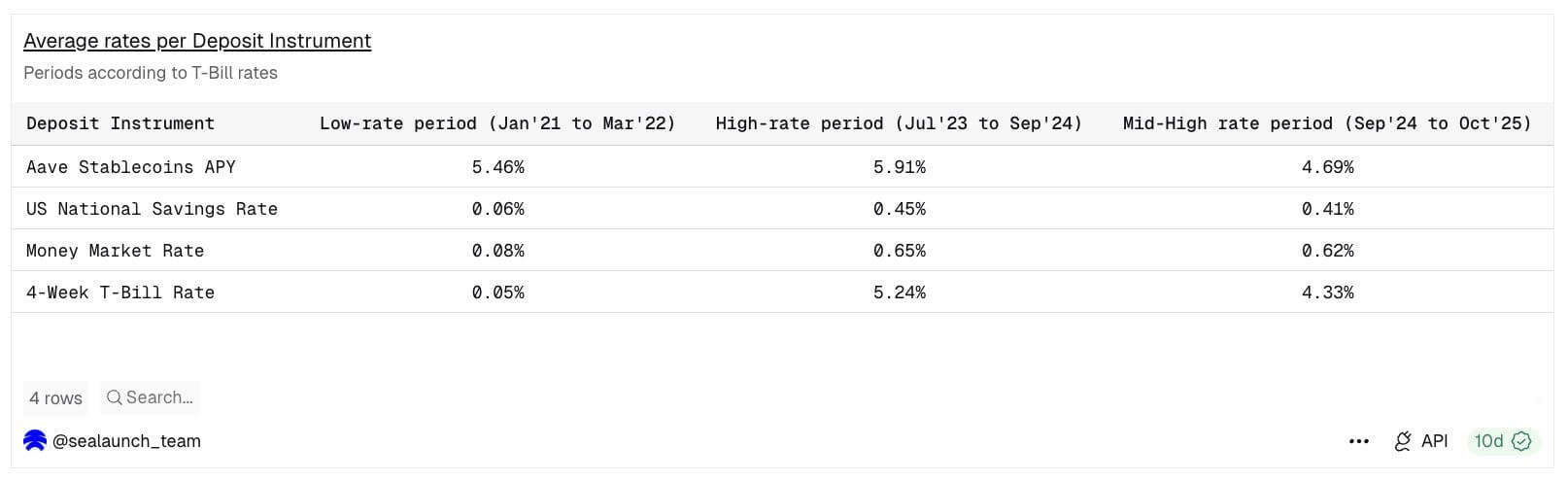Sort by Low-rate period column header
The width and height of the screenshot is (1568, 482).
click(497, 123)
